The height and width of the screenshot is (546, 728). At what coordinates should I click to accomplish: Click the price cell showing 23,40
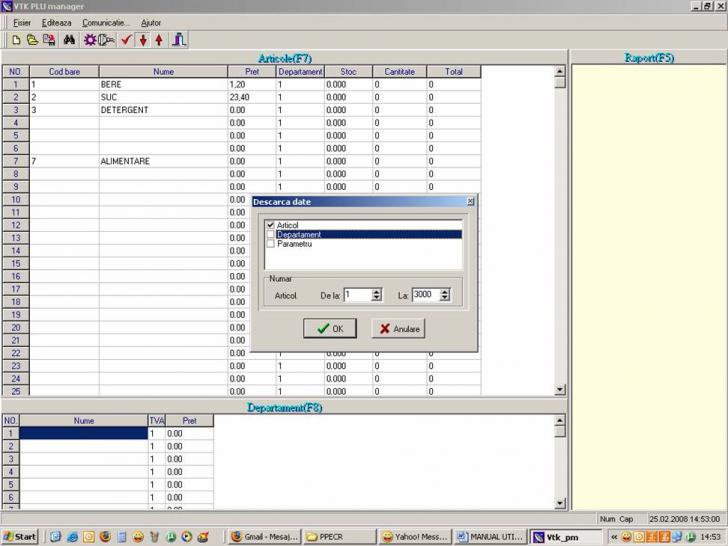point(252,97)
